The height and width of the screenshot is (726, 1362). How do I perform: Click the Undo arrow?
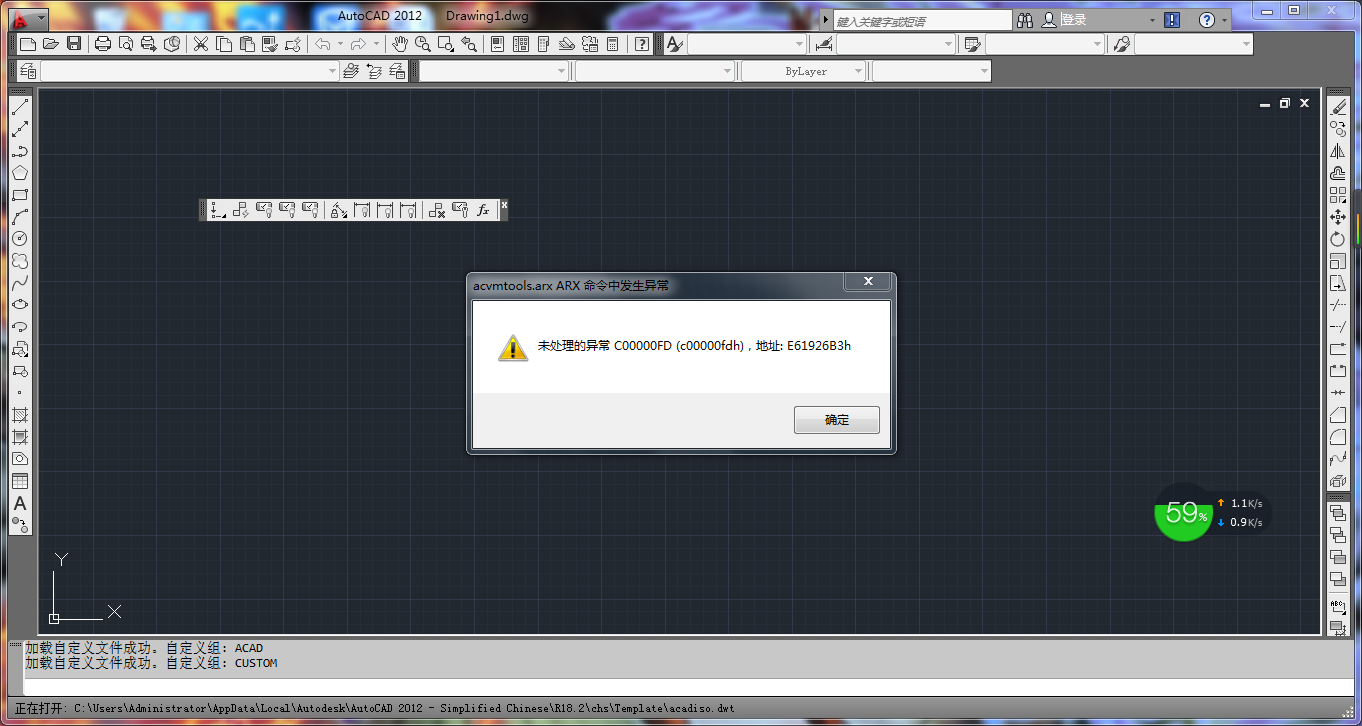[323, 44]
